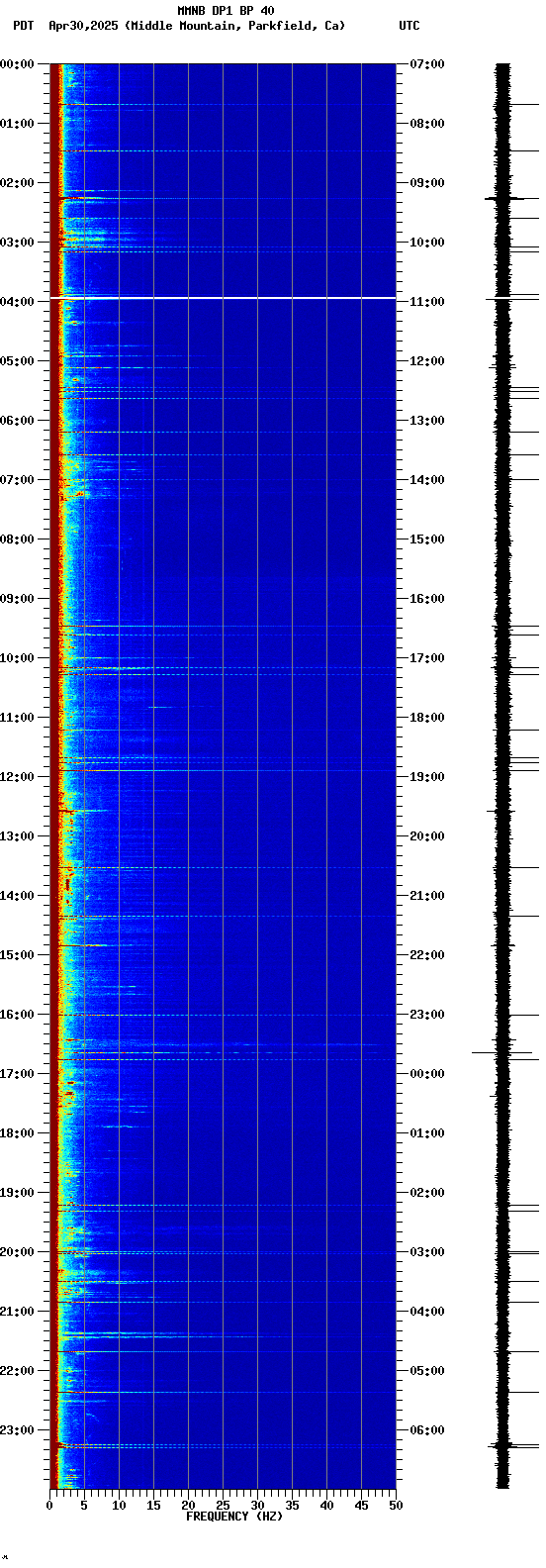
Task: Click the 04:00 label on PDT axis
Action: pyautogui.click(x=18, y=302)
